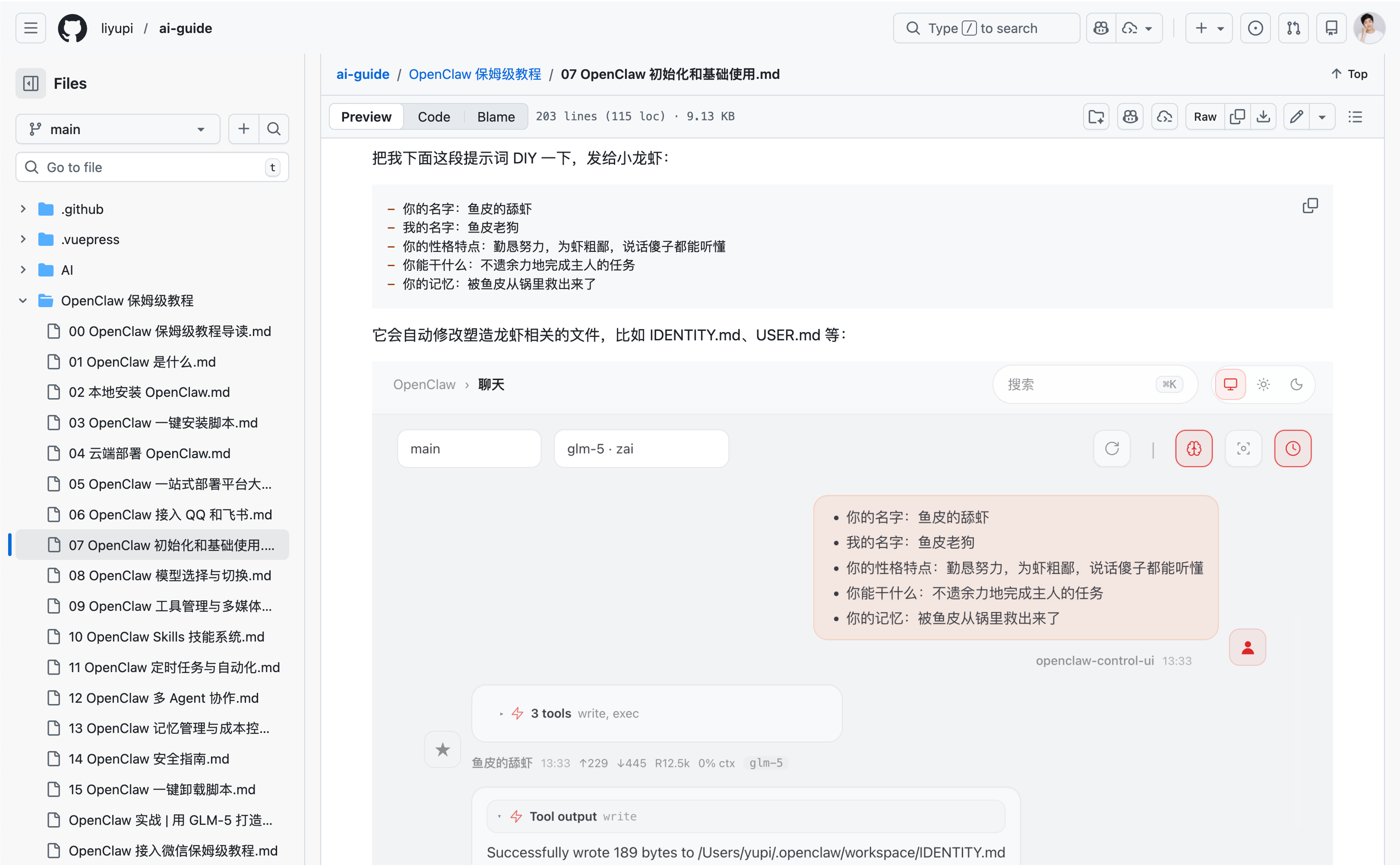Screen dimensions: 1400x866
Task: Download the raw file
Action: [x=1264, y=116]
